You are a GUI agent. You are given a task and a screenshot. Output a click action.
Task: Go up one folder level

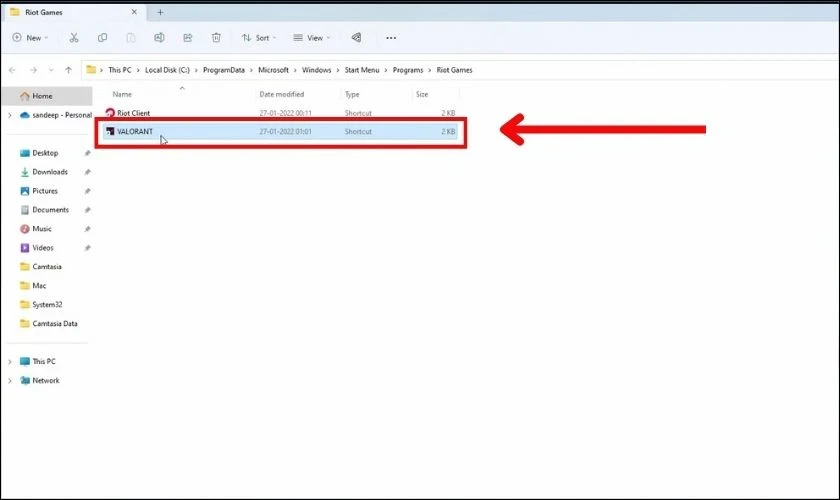pos(69,70)
